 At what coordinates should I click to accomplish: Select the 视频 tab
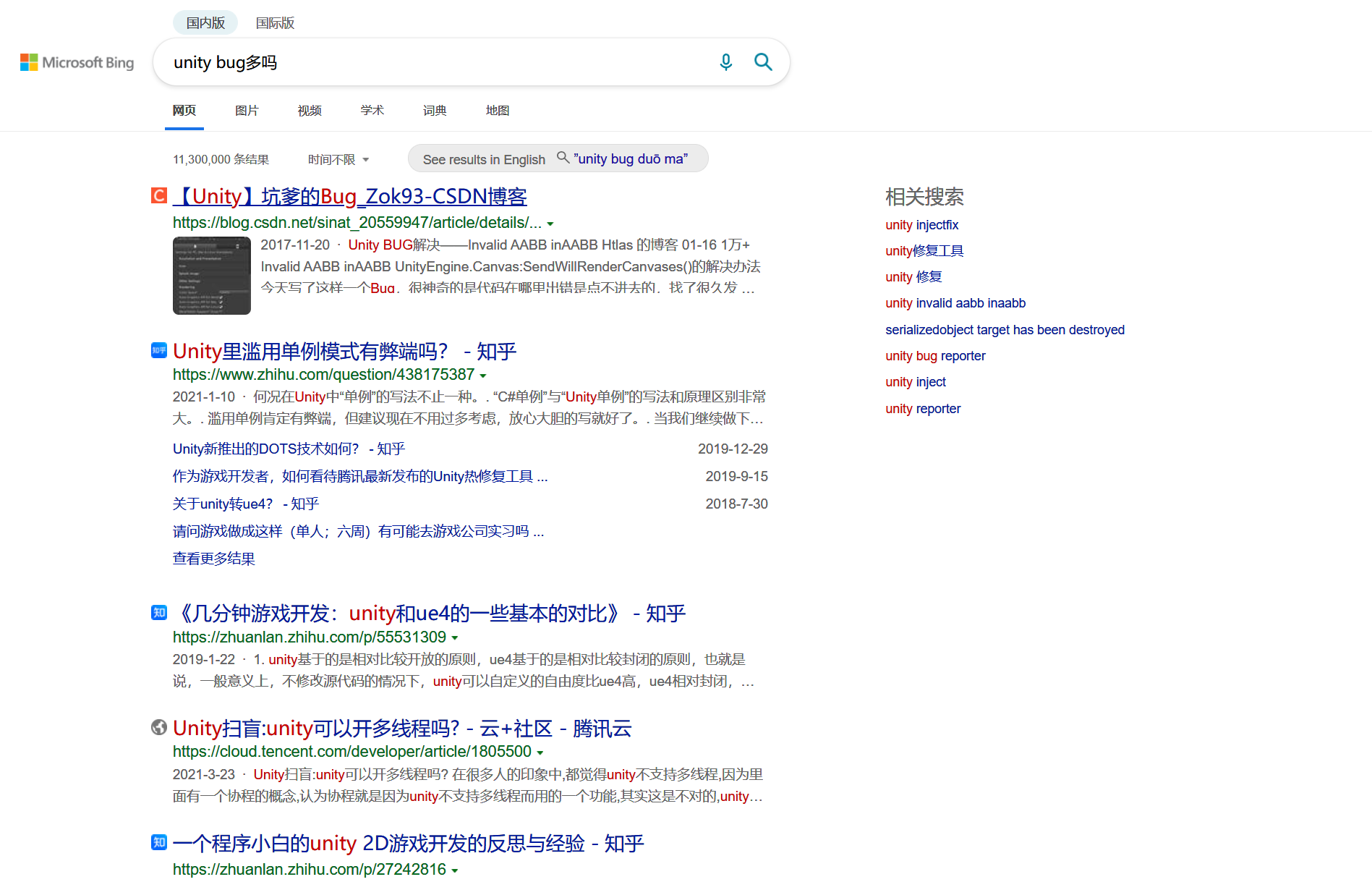tap(310, 110)
